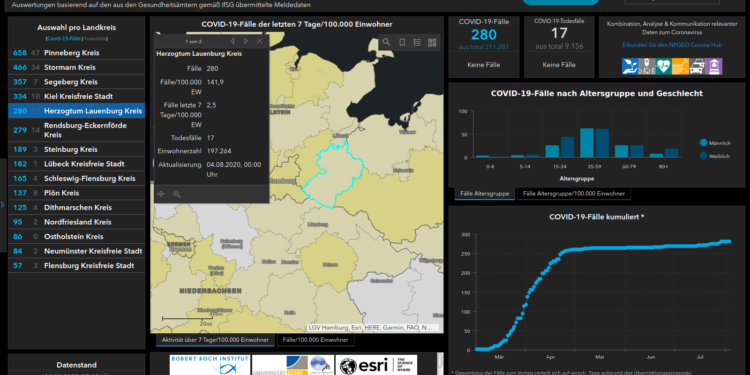Screen dimensions: 750x375
Task: Select the highlighted Herzogtum Lauenburg Kreis row
Action: [77, 111]
